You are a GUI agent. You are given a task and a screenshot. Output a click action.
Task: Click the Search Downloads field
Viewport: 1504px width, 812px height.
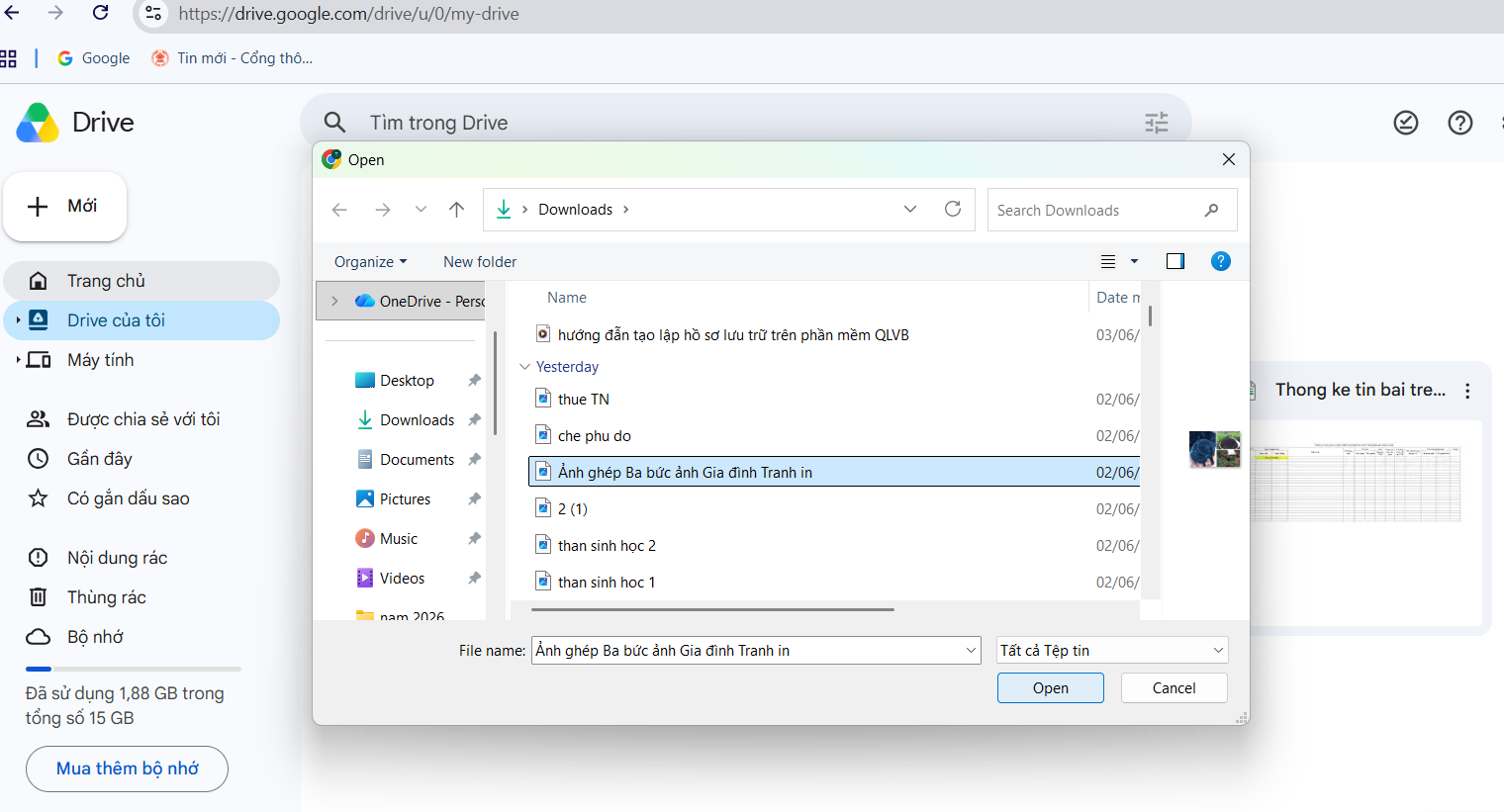(x=1112, y=210)
